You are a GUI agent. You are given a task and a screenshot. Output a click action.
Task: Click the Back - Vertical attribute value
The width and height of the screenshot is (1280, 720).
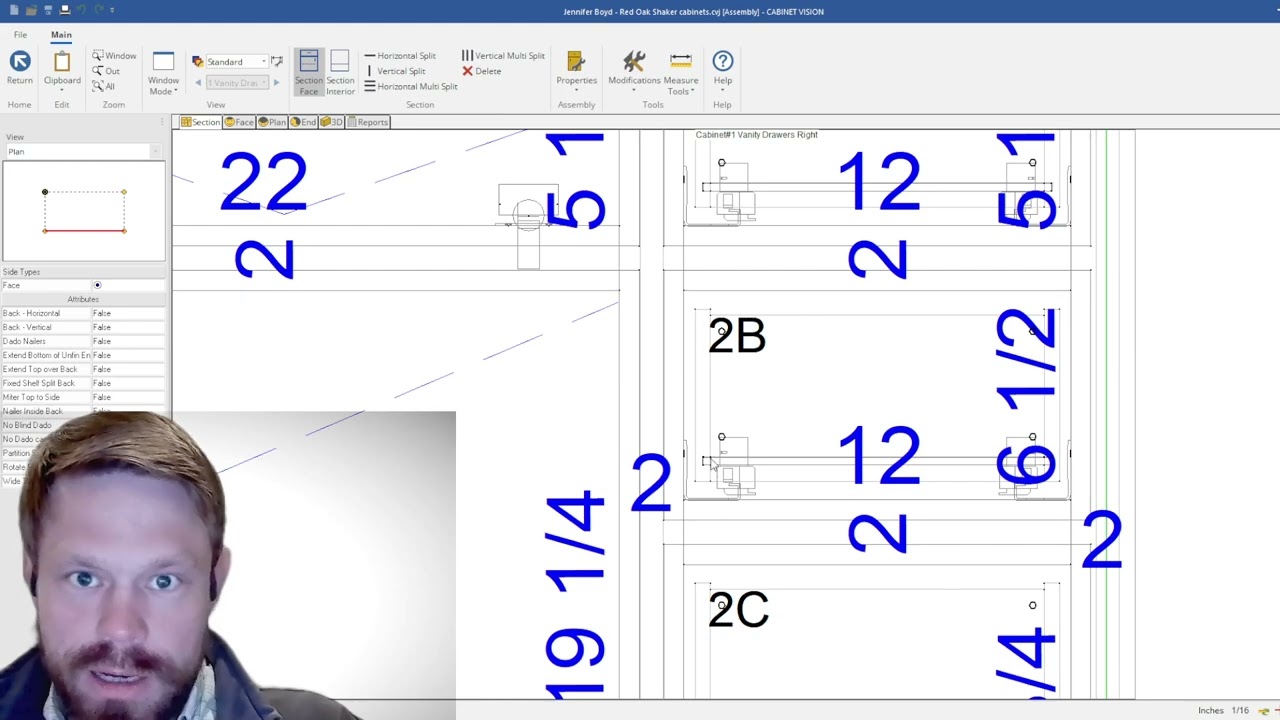pyautogui.click(x=128, y=327)
